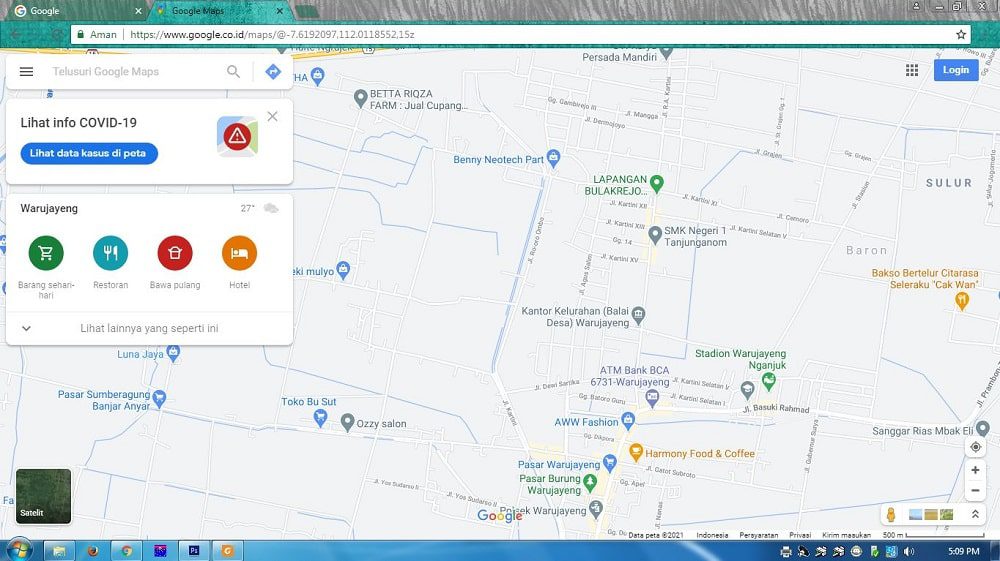
Task: Click the Polsek Warujayeng pin
Action: (x=596, y=508)
